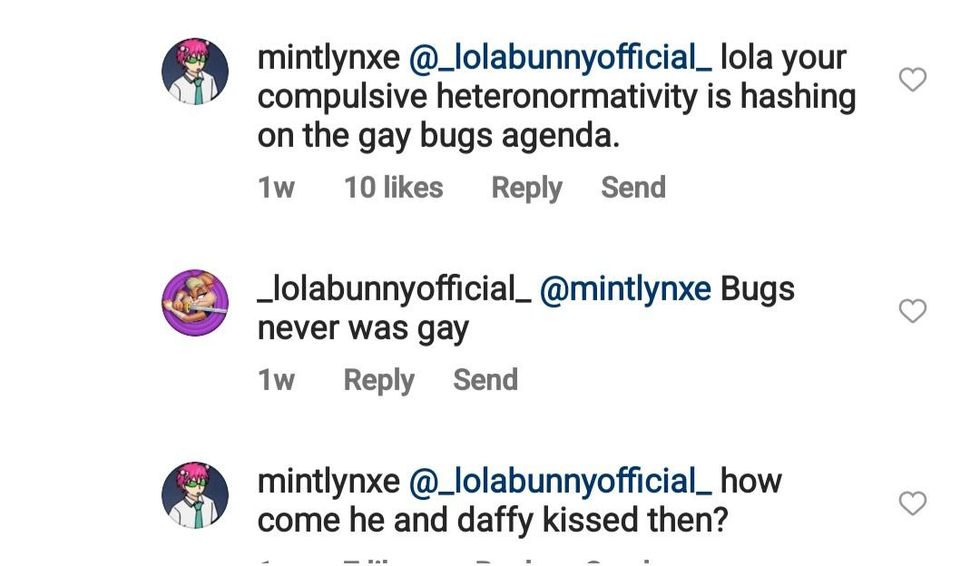This screenshot has width=980, height=566.
Task: Like the 'gay bugs agenda' comment with the heart
Action: point(912,80)
